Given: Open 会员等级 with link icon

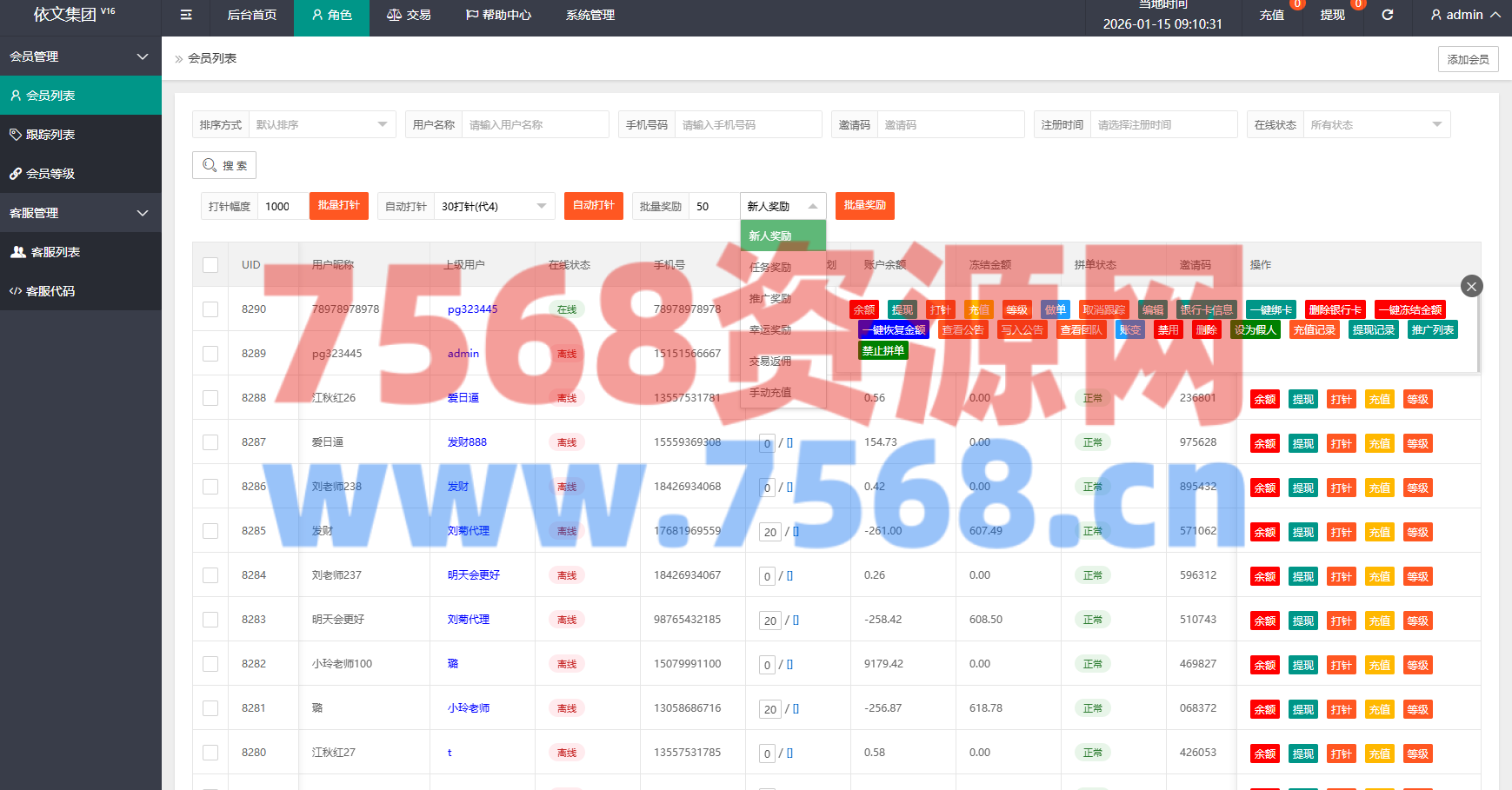Looking at the screenshot, I should point(50,174).
